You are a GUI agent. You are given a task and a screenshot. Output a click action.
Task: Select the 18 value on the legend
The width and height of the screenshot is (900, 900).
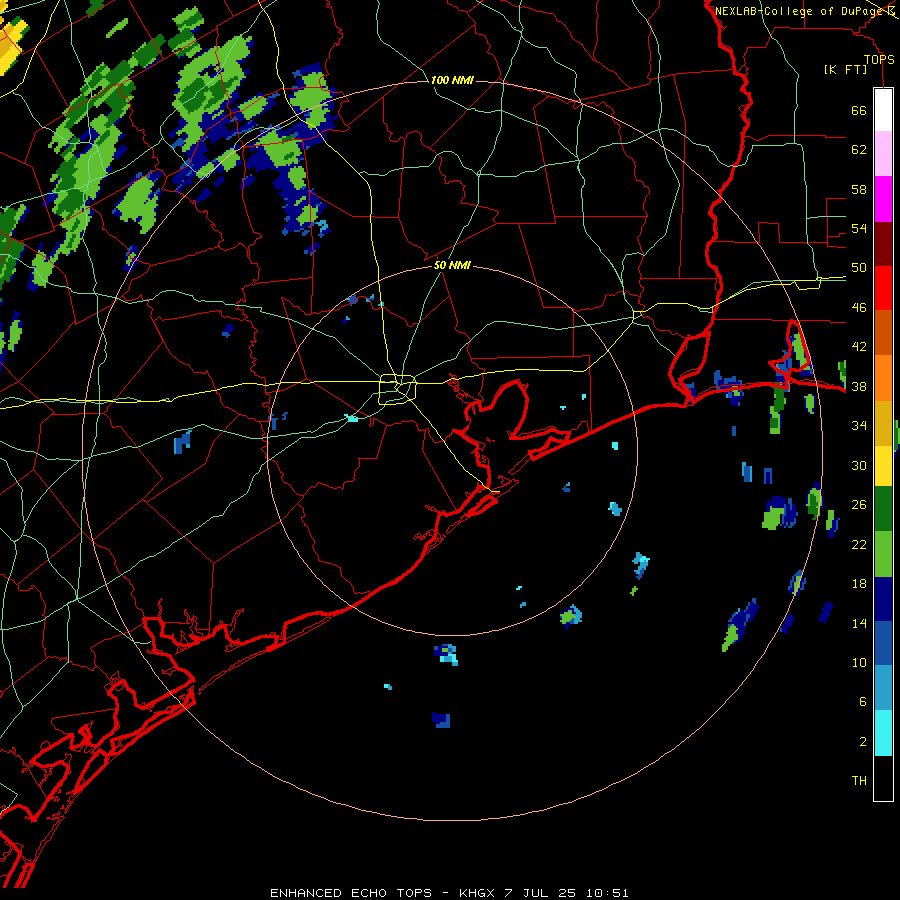coord(859,584)
